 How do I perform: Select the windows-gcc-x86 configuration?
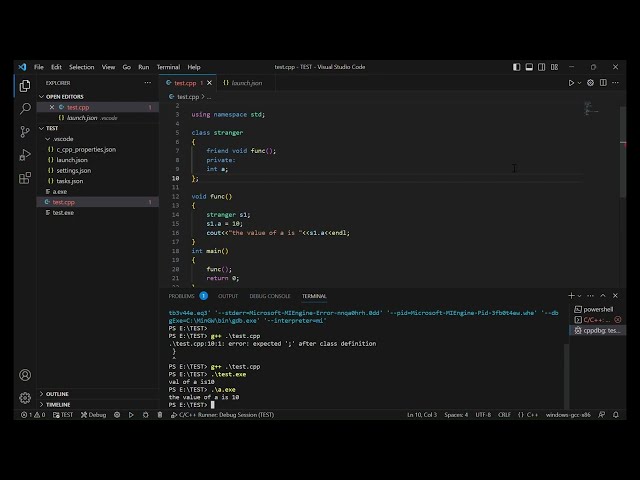[568, 415]
